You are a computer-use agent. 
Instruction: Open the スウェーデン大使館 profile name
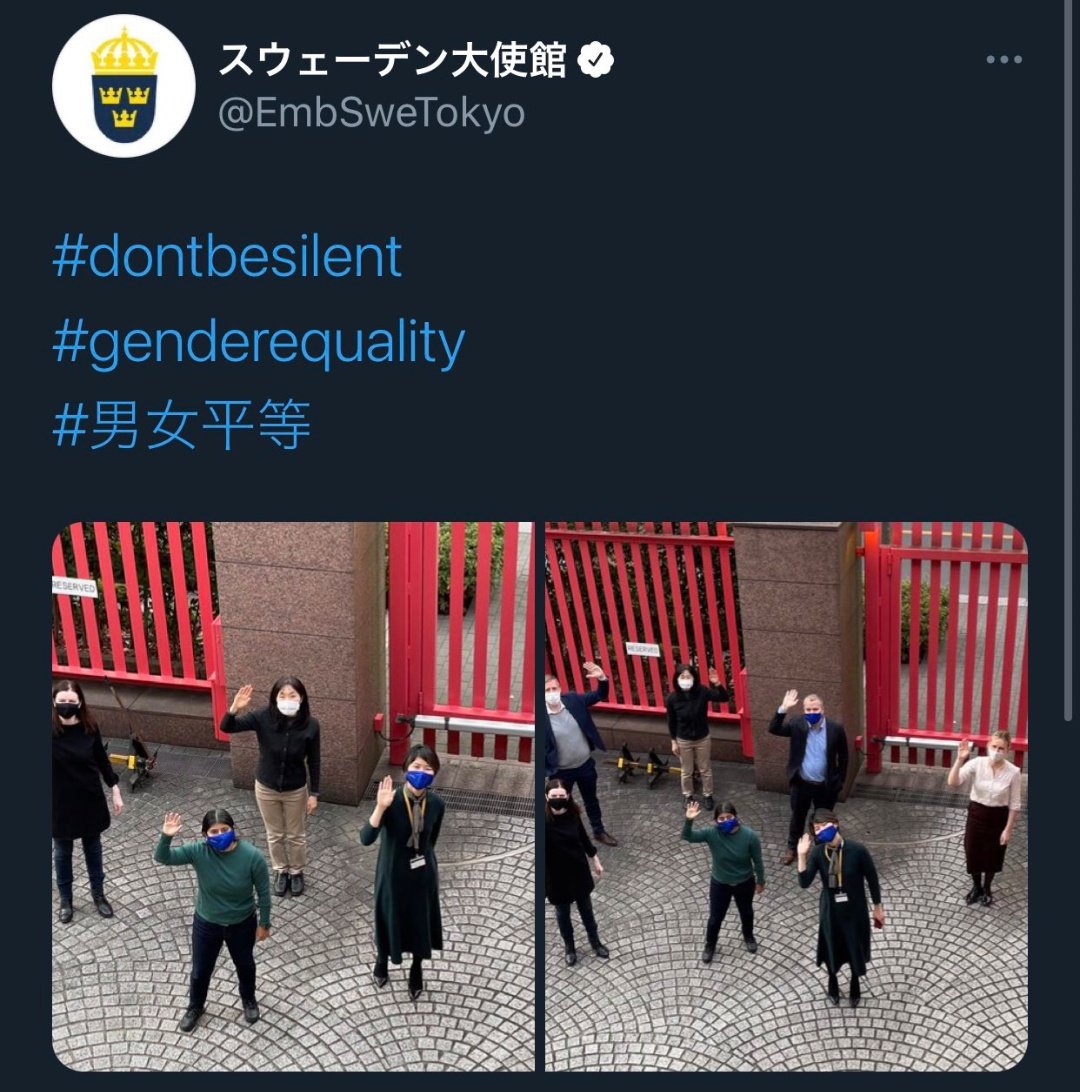pos(392,60)
